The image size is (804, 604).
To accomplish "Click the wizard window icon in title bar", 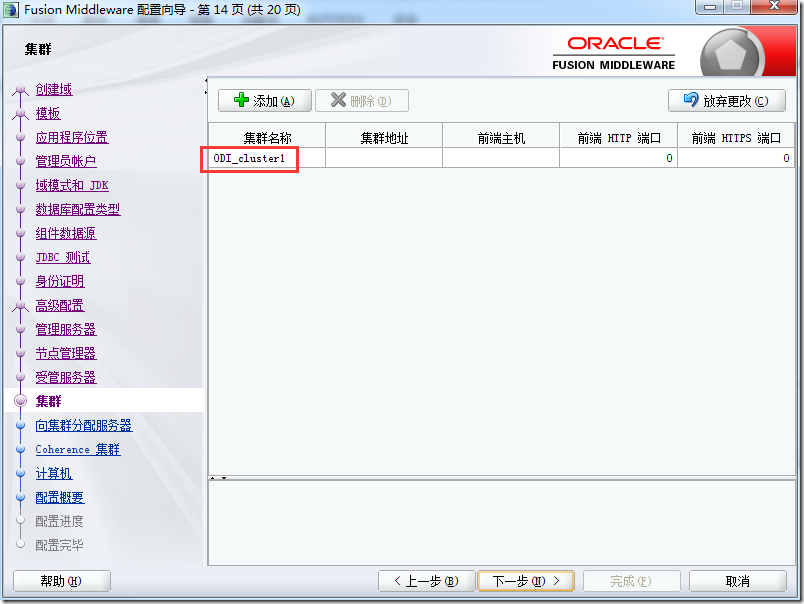I will 11,10.
